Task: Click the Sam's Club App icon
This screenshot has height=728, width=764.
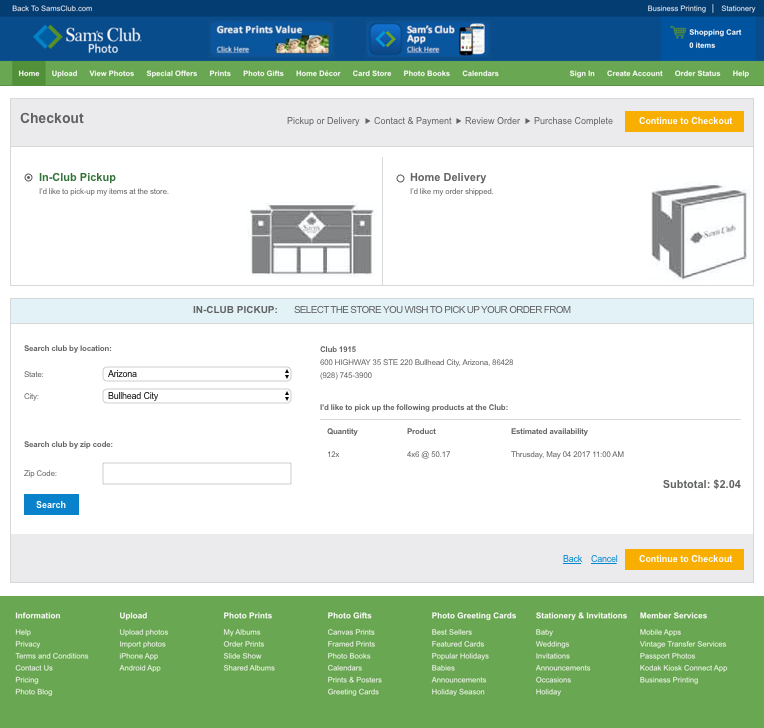Action: (385, 39)
